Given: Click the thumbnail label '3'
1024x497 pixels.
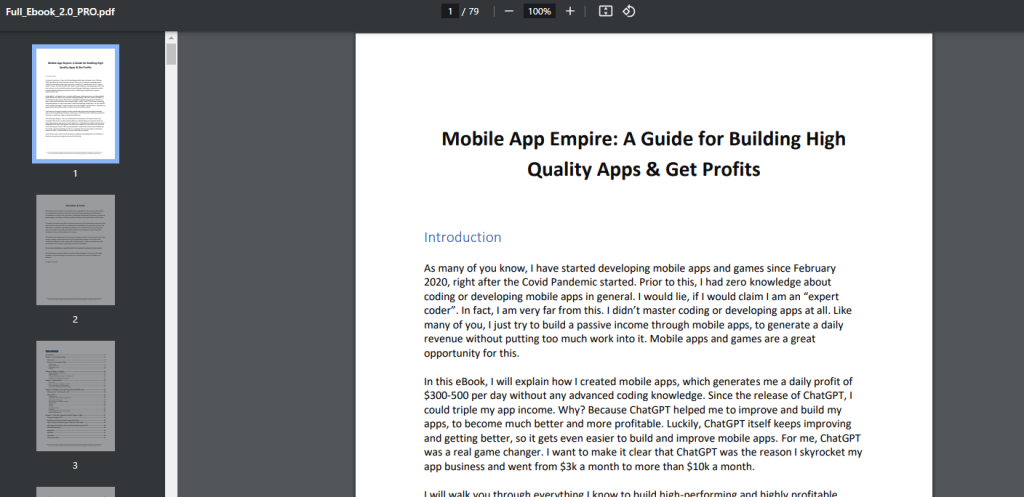Looking at the screenshot, I should click(x=75, y=466).
